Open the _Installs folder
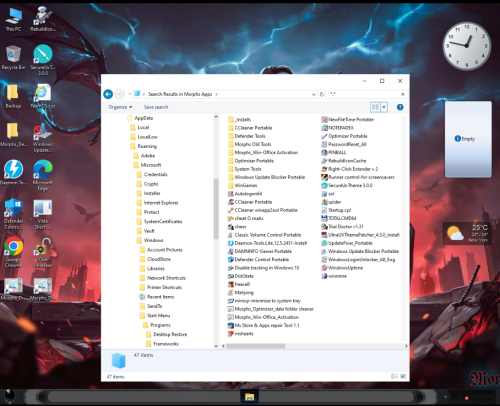The height and width of the screenshot is (406, 500). [x=239, y=120]
